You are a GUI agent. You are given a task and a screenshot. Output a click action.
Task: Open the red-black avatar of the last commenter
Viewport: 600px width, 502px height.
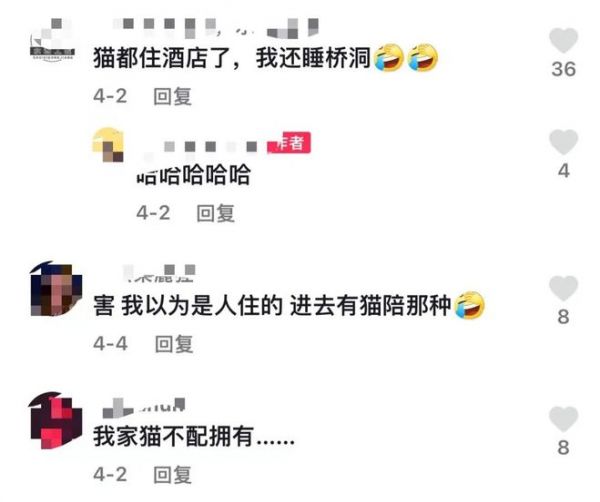click(56, 420)
